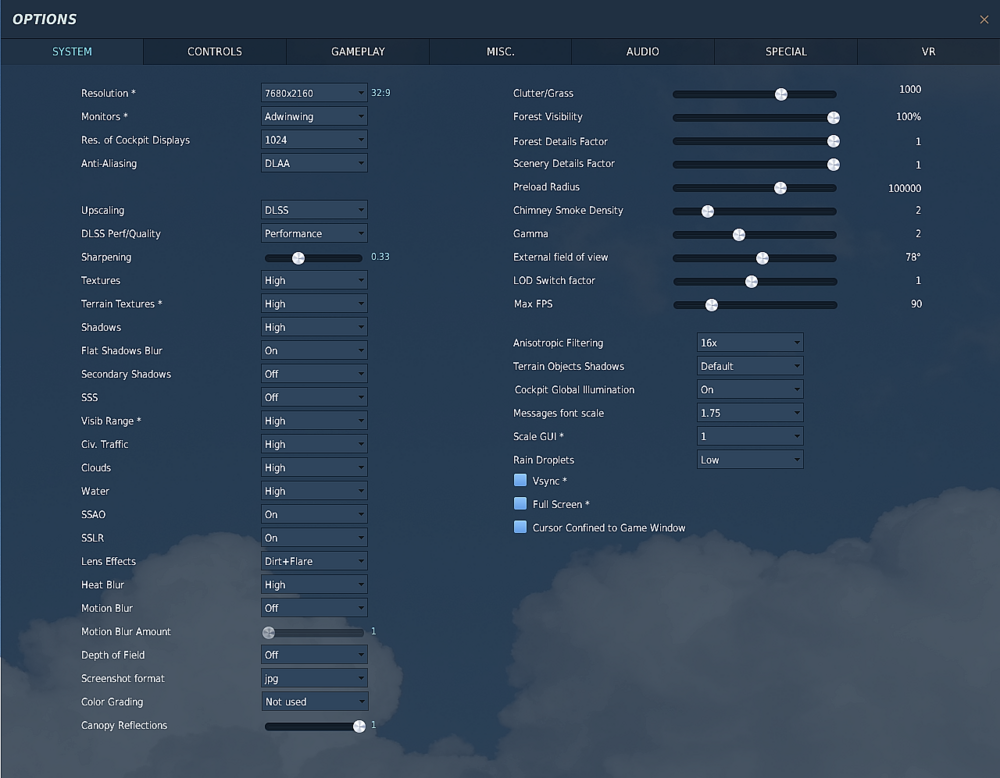Open the Screenshot format dropdown
Viewport: 1000px width, 778px height.
[x=314, y=678]
